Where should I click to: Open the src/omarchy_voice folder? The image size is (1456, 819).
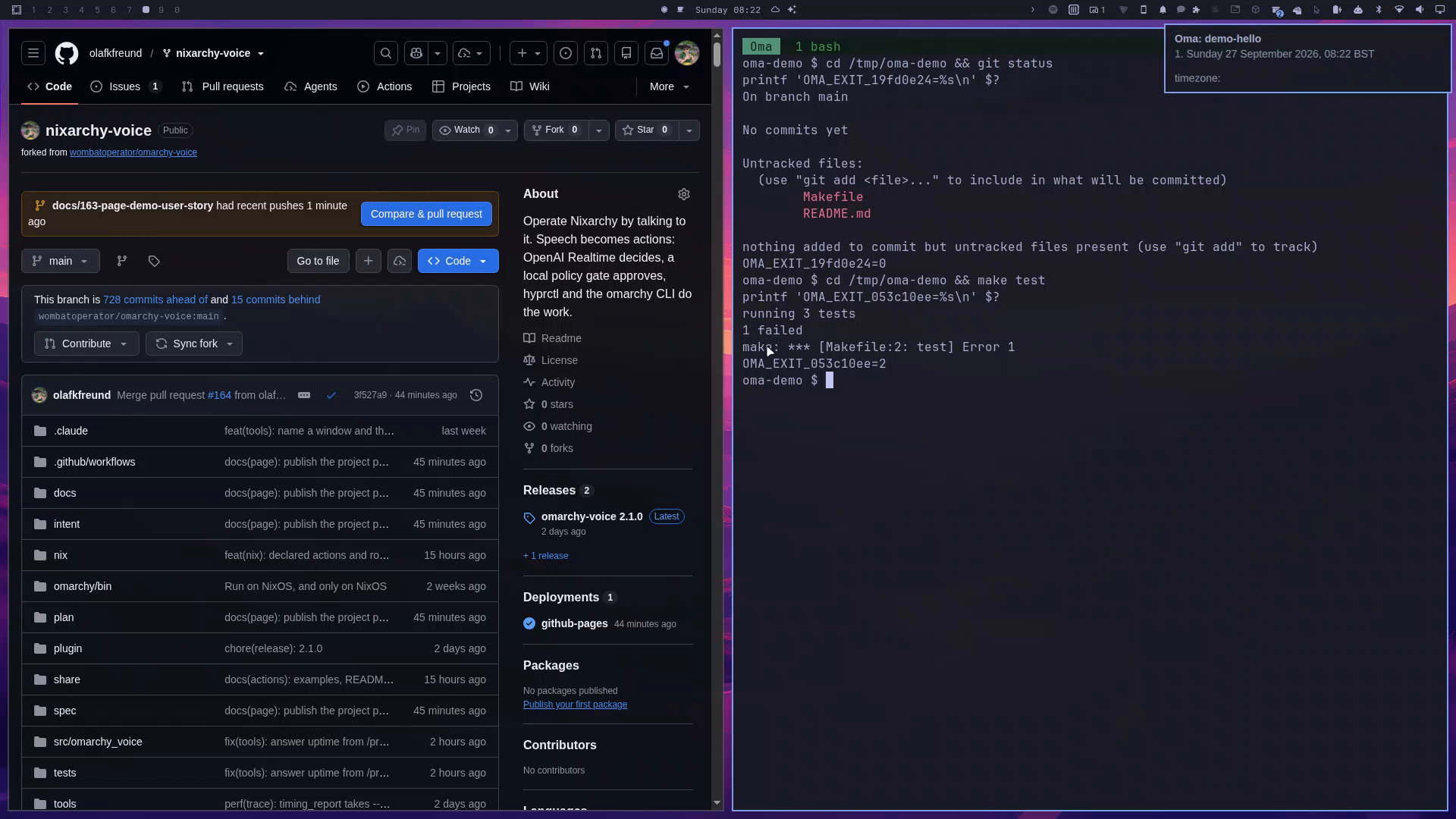98,742
